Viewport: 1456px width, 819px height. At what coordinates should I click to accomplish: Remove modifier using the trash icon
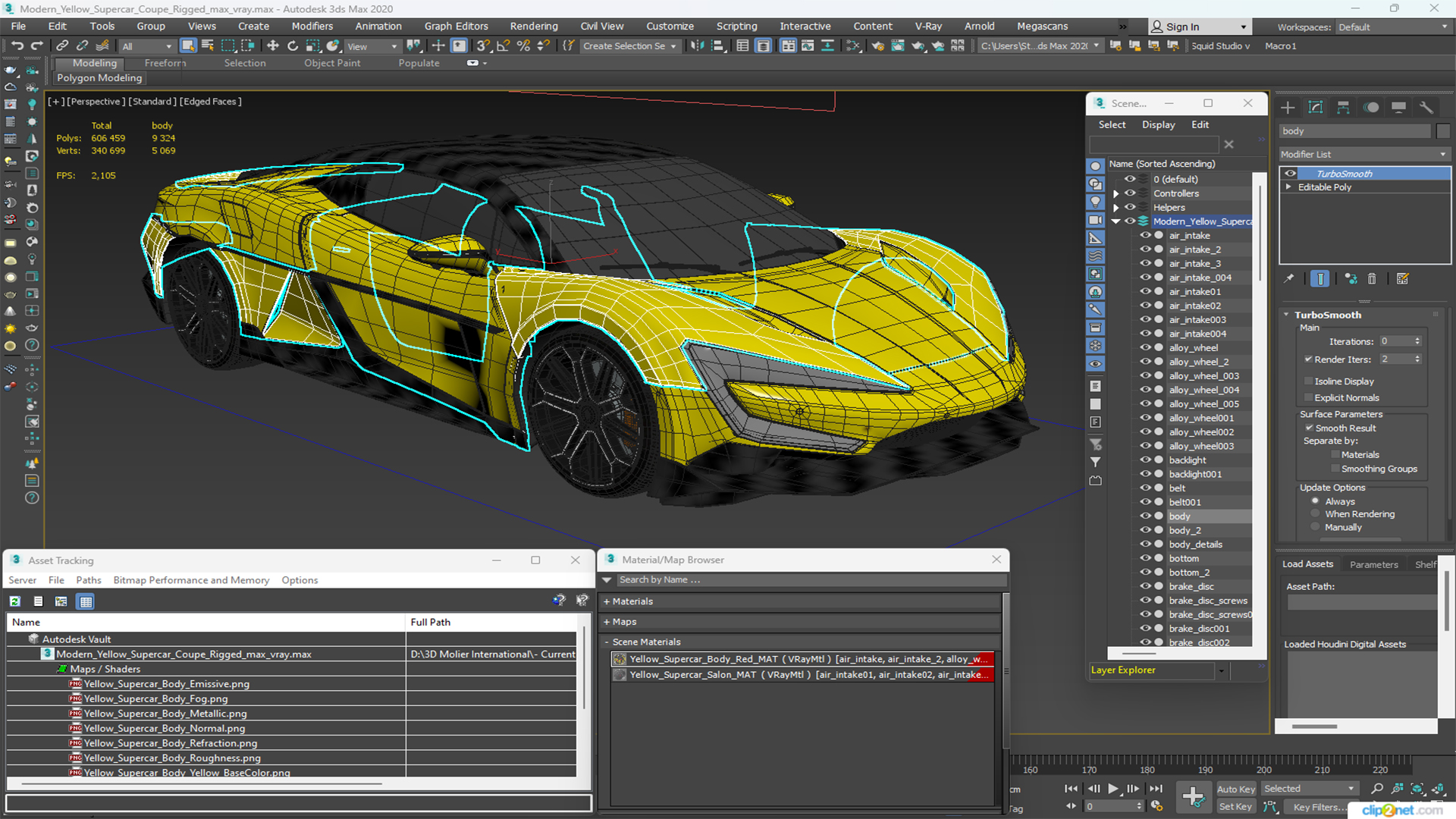coord(1372,279)
